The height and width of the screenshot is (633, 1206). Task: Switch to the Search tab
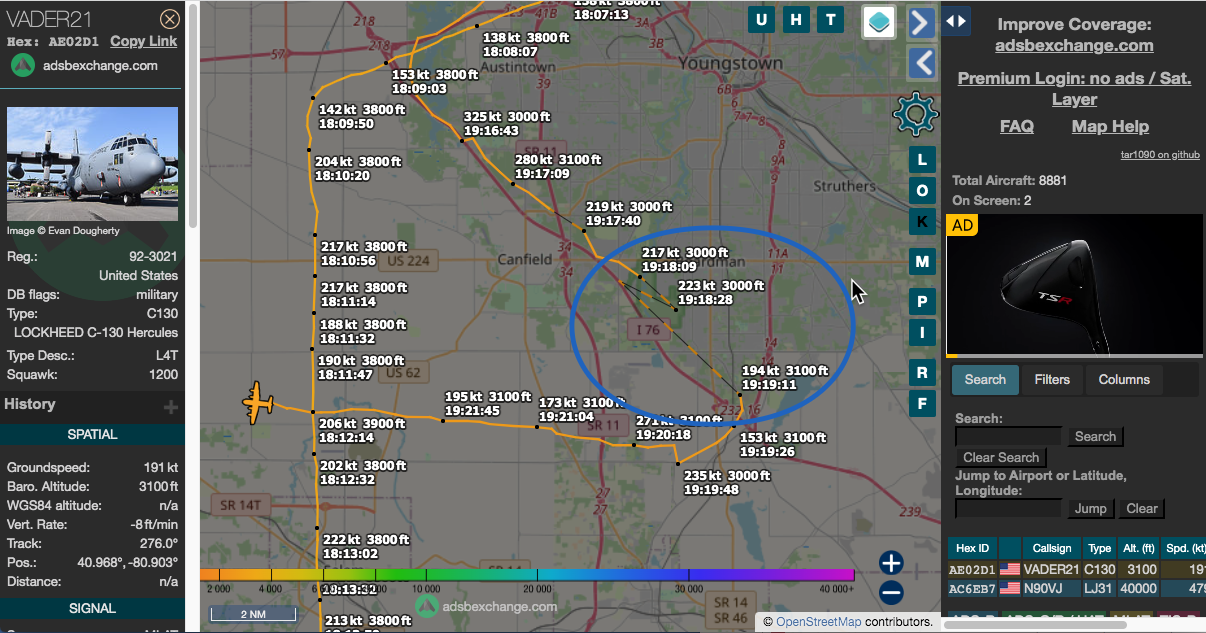[985, 379]
